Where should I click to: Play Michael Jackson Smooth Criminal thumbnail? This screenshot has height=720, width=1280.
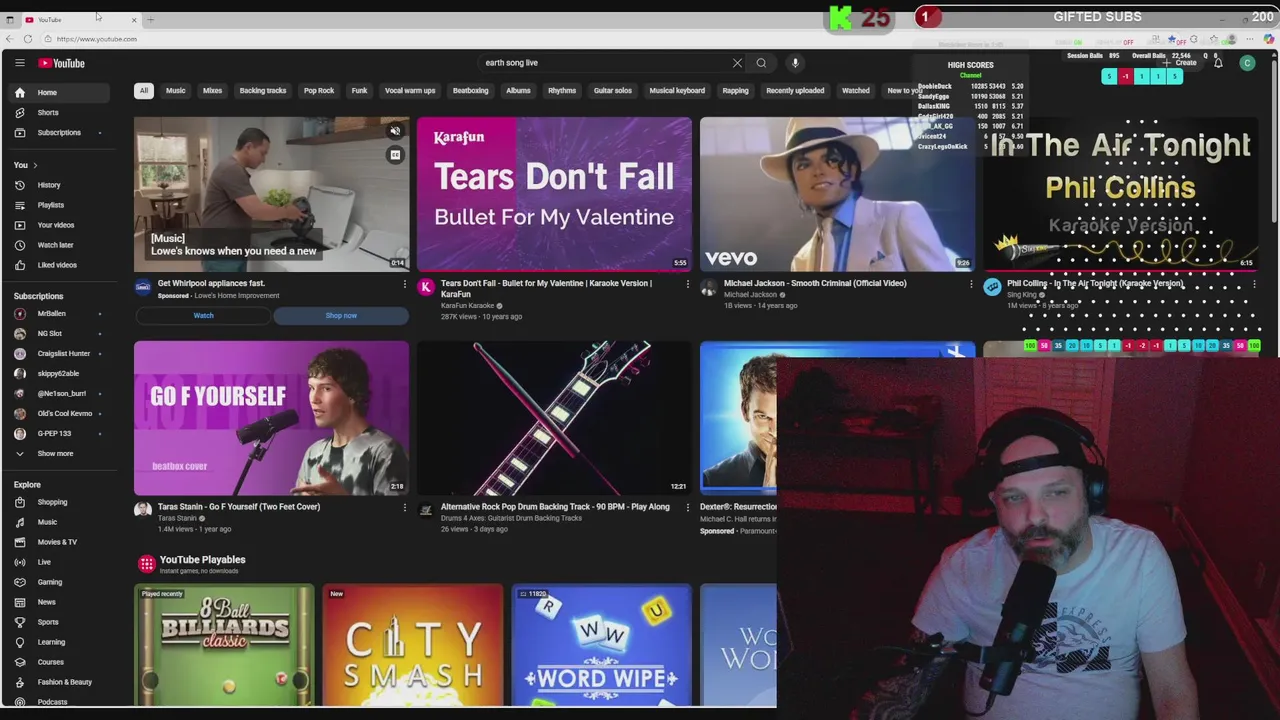click(837, 194)
